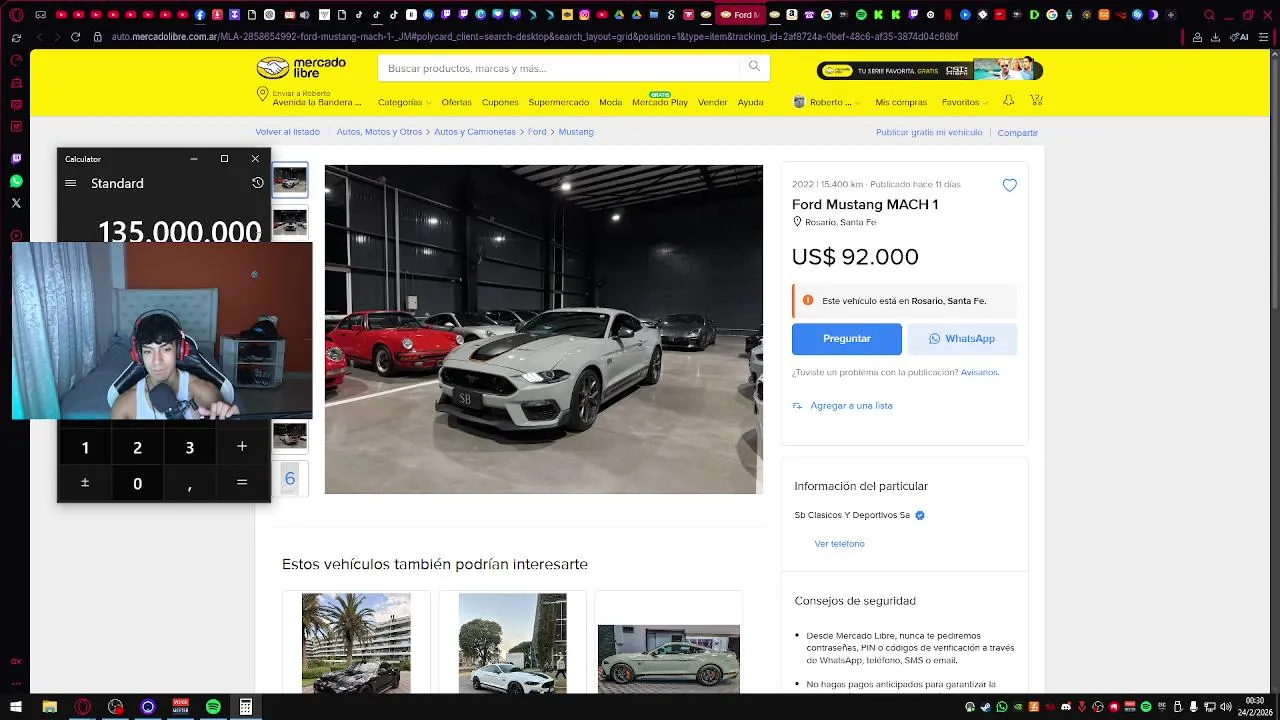Click the Compartir link

pyautogui.click(x=1018, y=132)
